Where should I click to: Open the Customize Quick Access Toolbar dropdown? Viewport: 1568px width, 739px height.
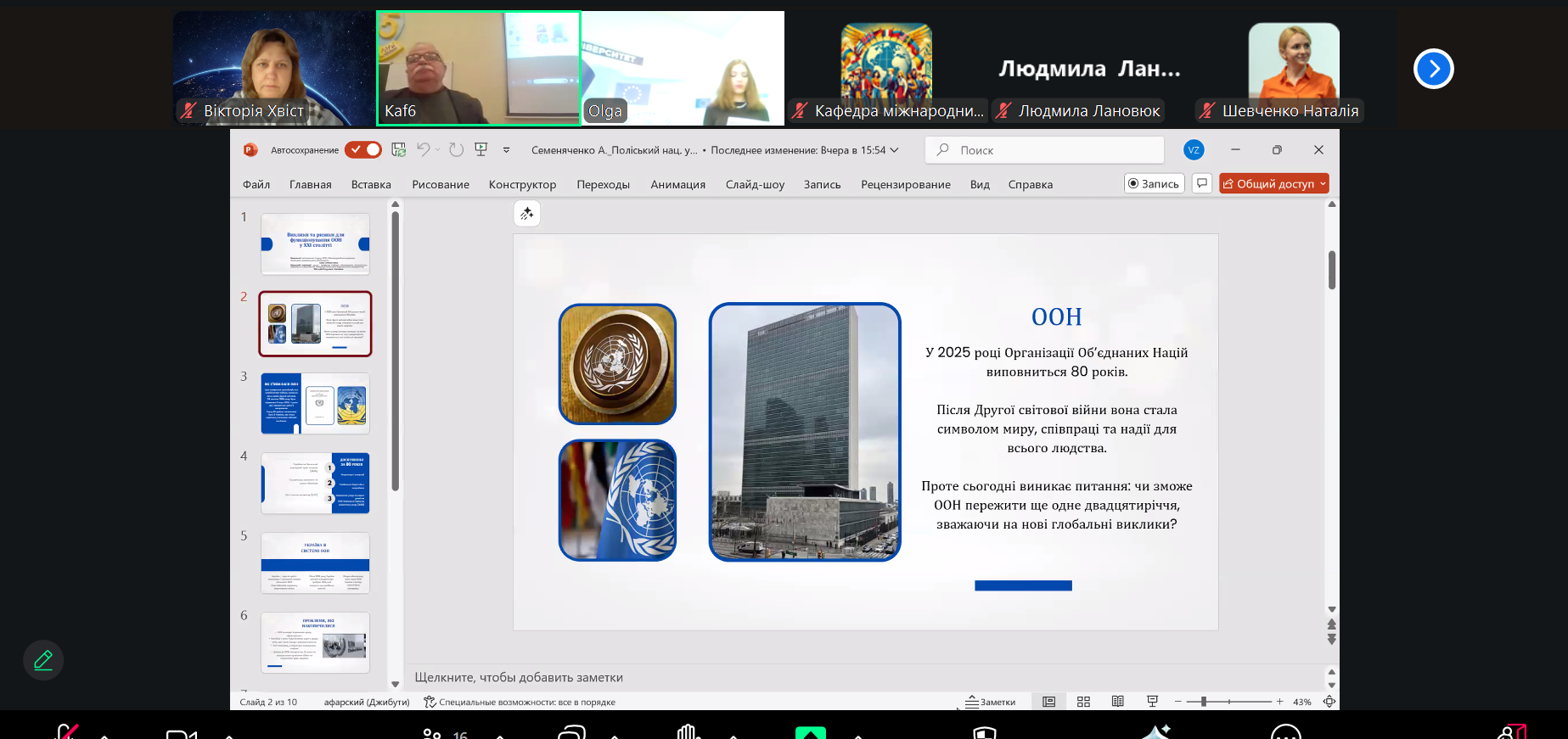[x=507, y=150]
